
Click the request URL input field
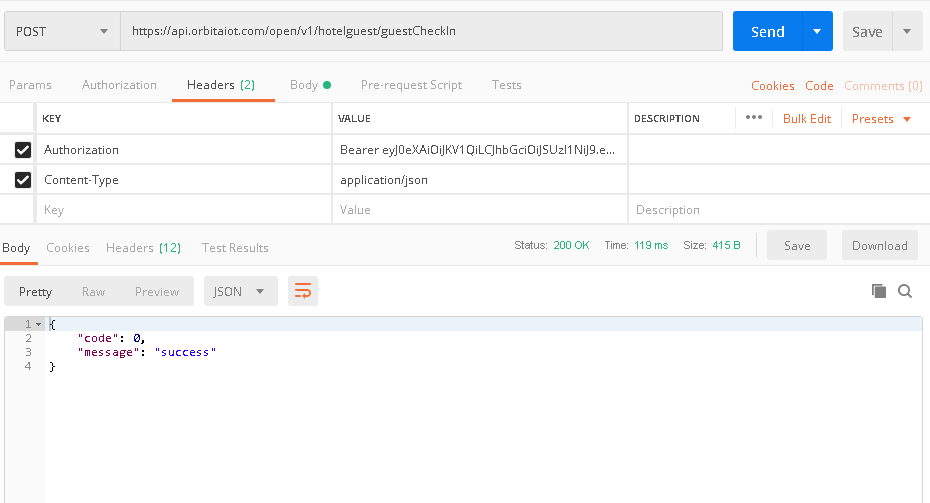420,31
